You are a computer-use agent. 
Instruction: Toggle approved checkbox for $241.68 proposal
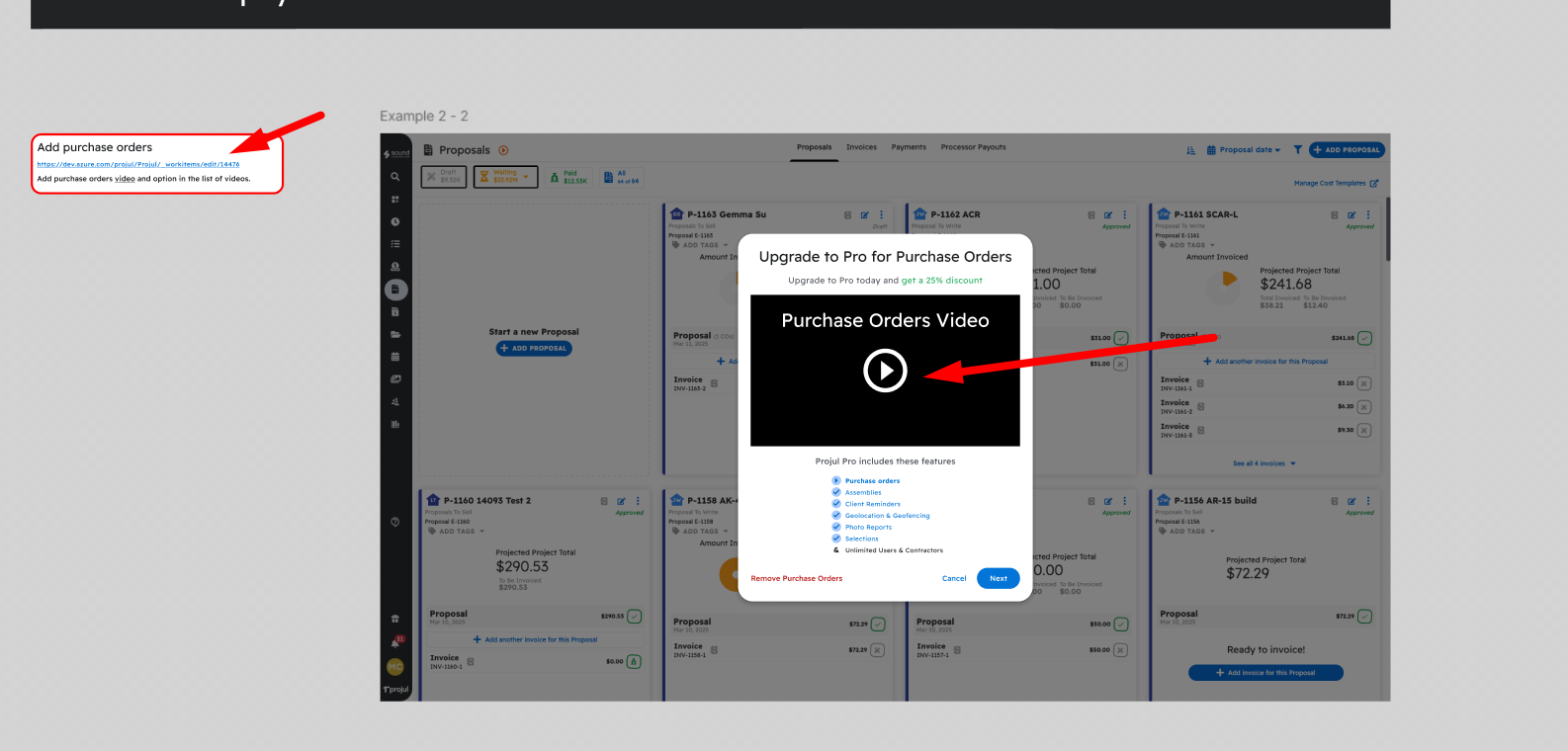click(x=1364, y=338)
